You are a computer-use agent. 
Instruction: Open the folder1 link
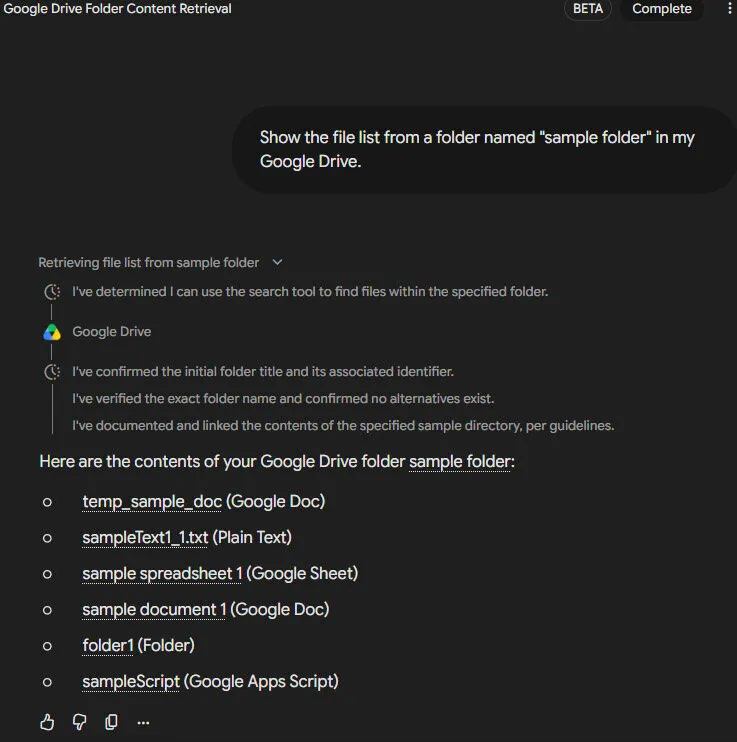click(108, 645)
